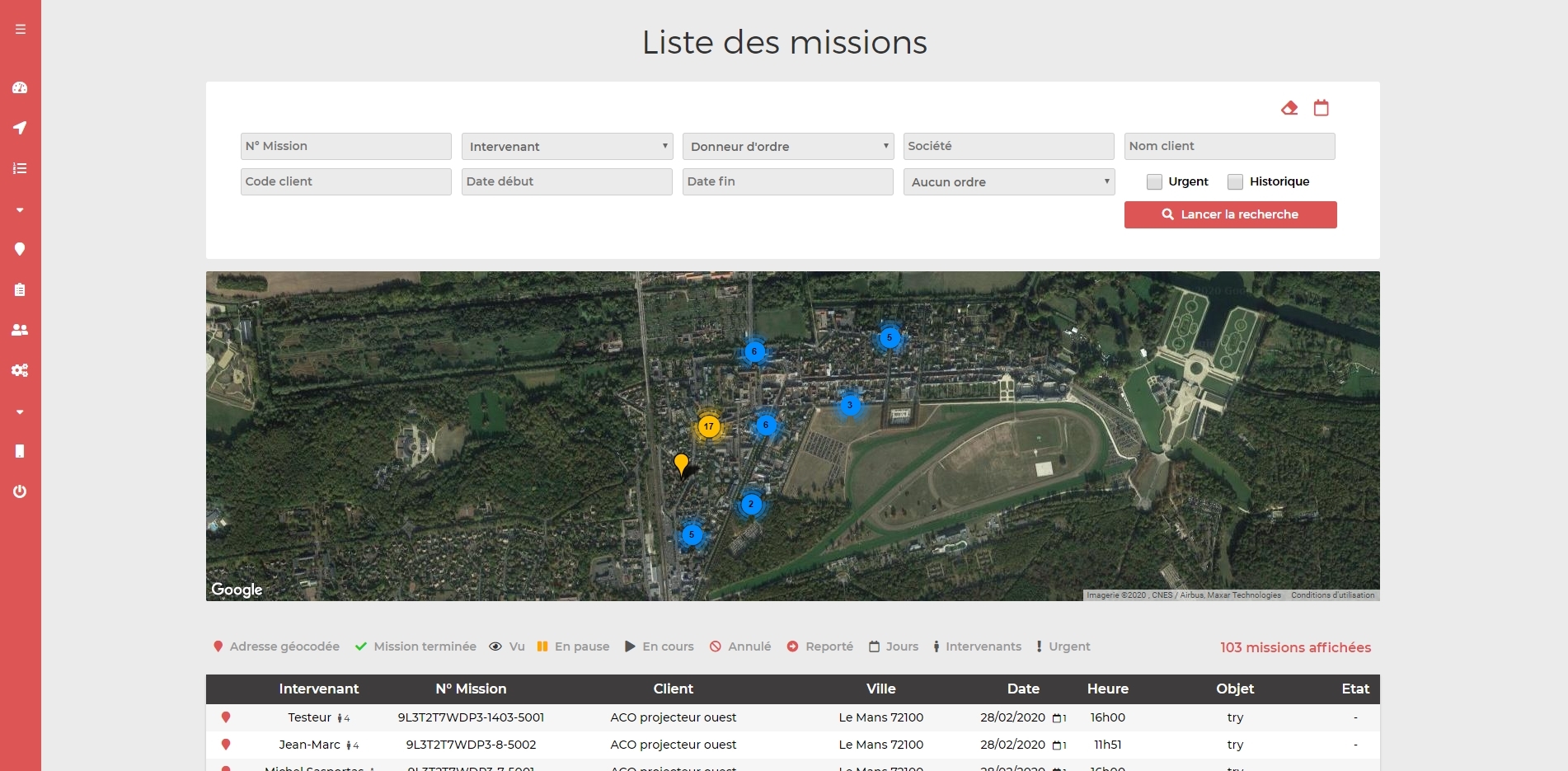Click the red calendar icon
Viewport: 1568px width, 771px height.
click(x=1322, y=108)
